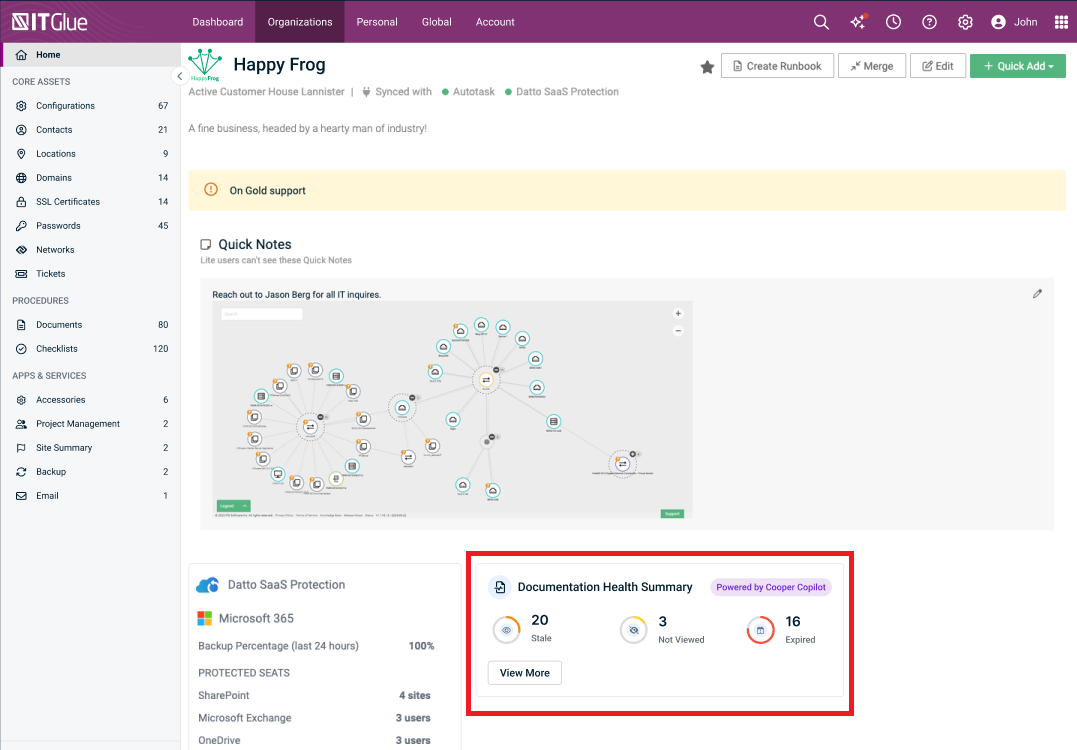Open the settings gear in top bar
This screenshot has height=750, width=1077.
(x=965, y=22)
